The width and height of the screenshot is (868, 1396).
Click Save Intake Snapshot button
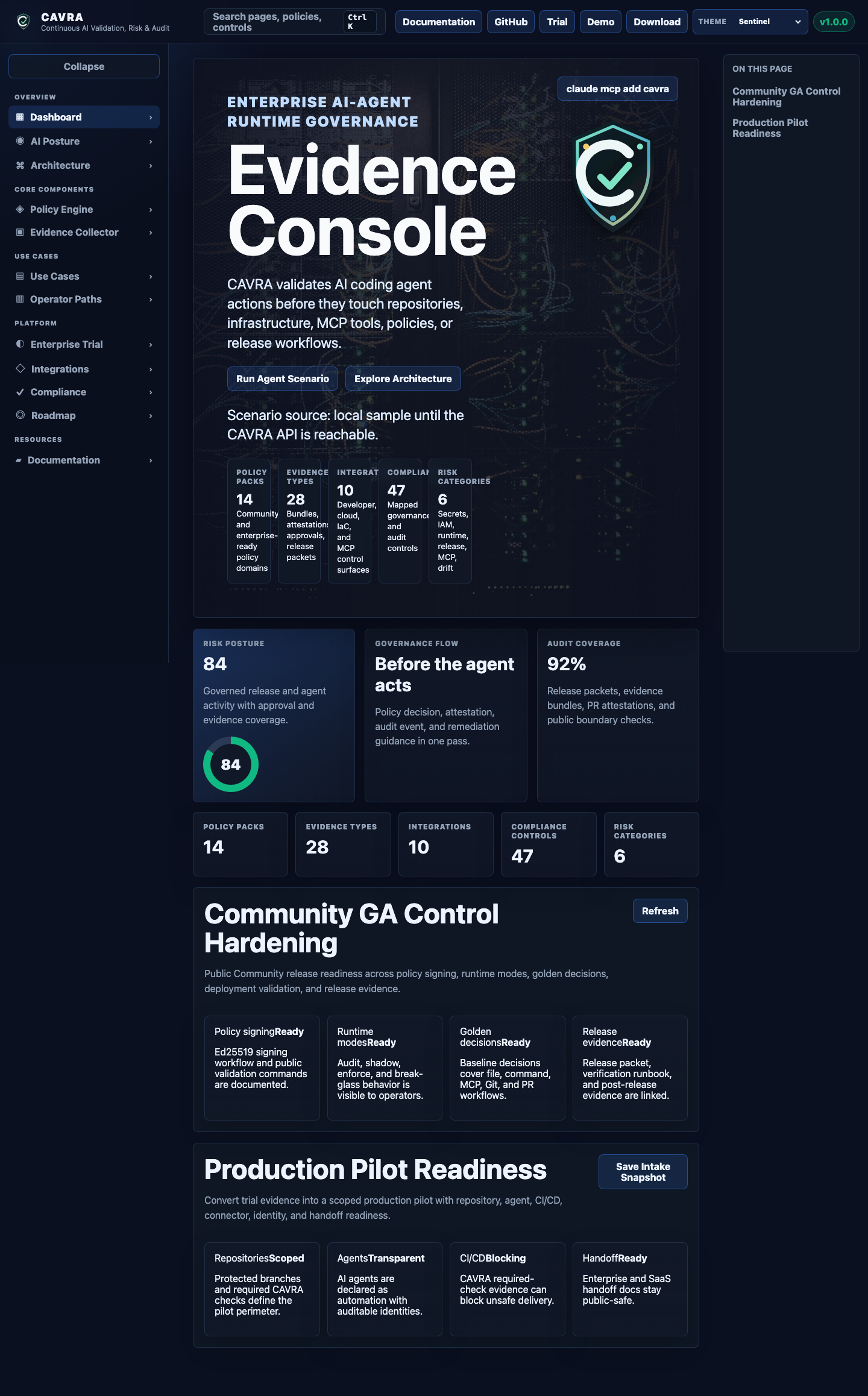click(643, 1172)
